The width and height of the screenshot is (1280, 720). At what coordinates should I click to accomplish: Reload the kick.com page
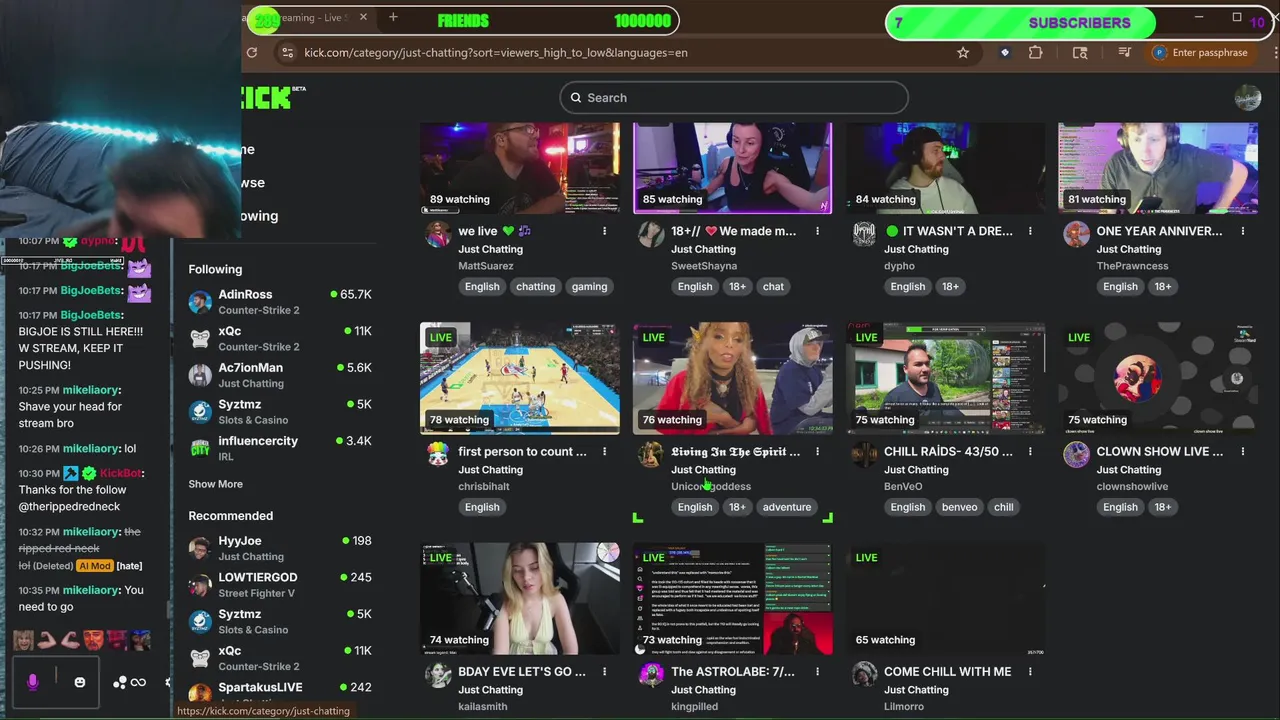coord(252,53)
